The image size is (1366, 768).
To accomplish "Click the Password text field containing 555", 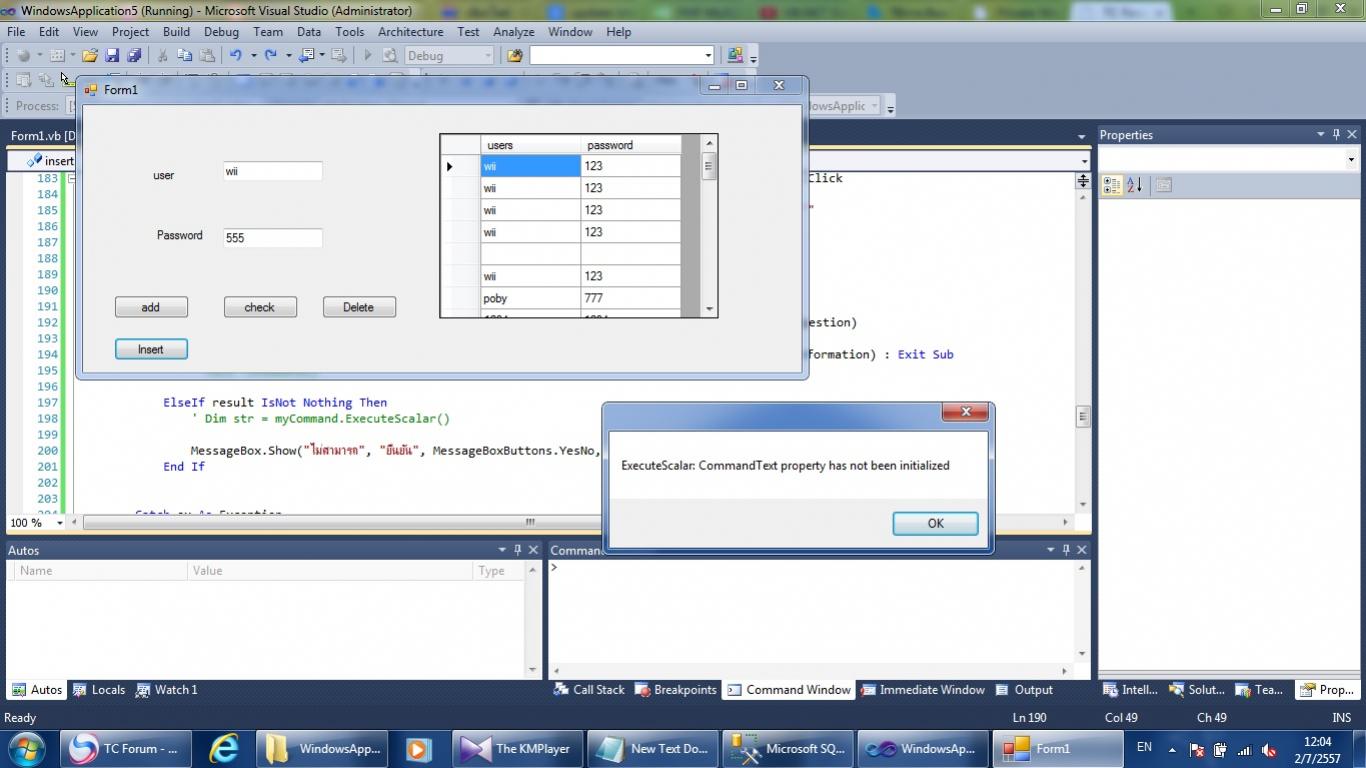I will [272, 238].
